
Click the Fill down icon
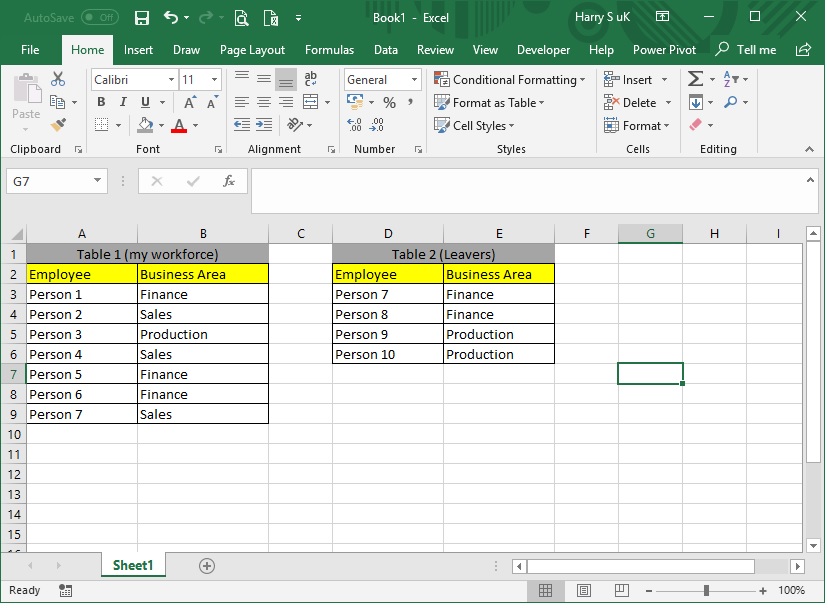696,102
